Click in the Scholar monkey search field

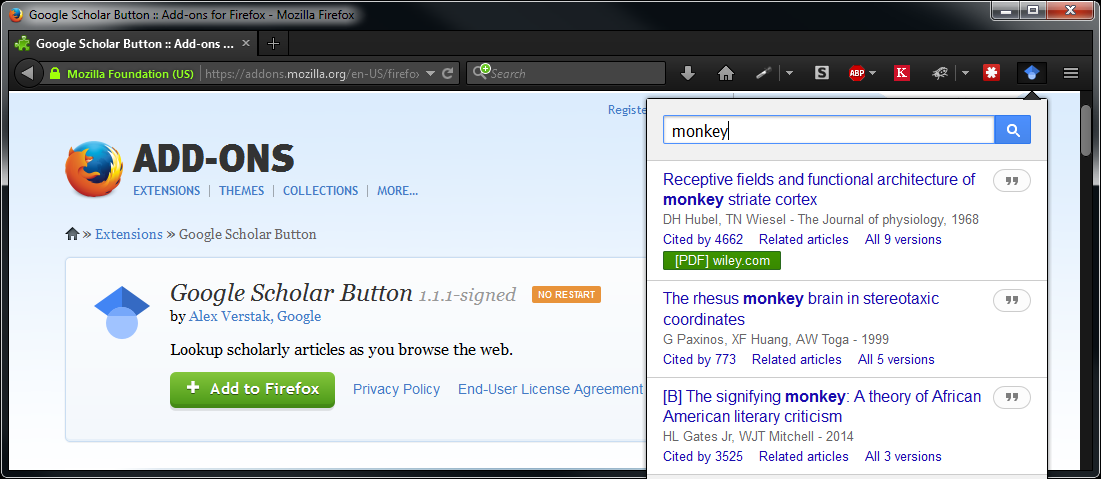click(x=829, y=130)
